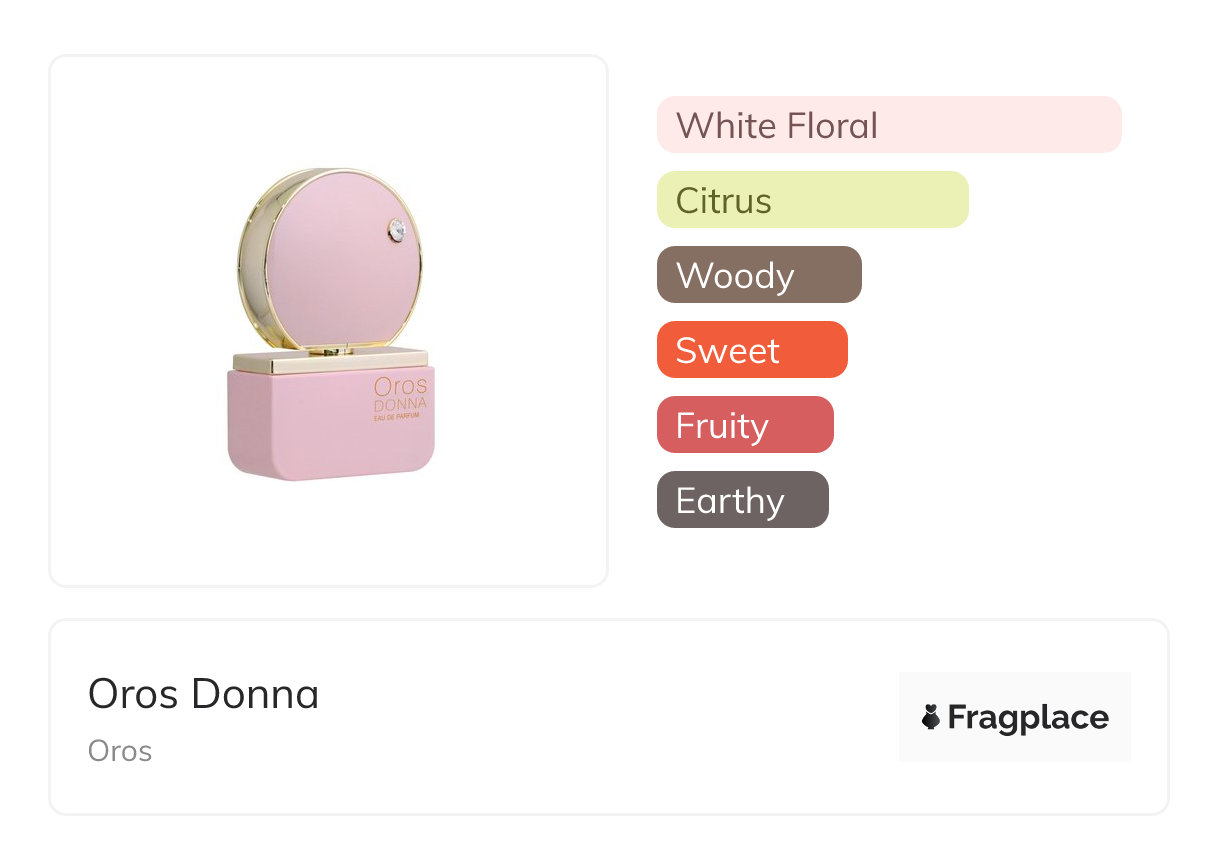Click the Fruity accord bar
The height and width of the screenshot is (864, 1218).
(x=745, y=425)
